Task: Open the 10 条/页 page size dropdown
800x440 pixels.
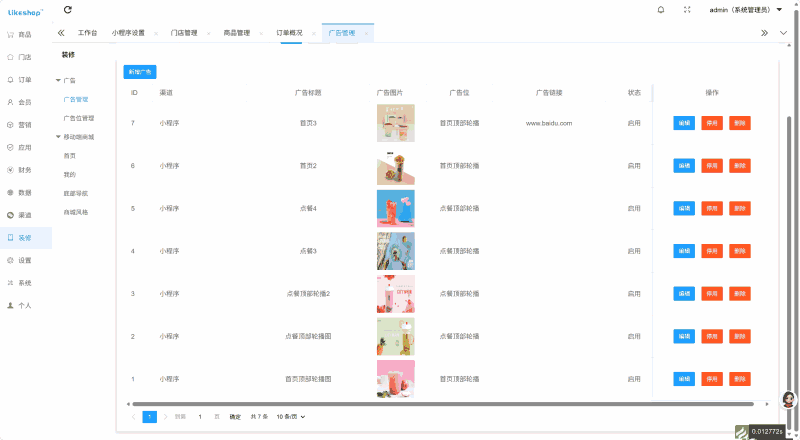Action: [x=291, y=417]
